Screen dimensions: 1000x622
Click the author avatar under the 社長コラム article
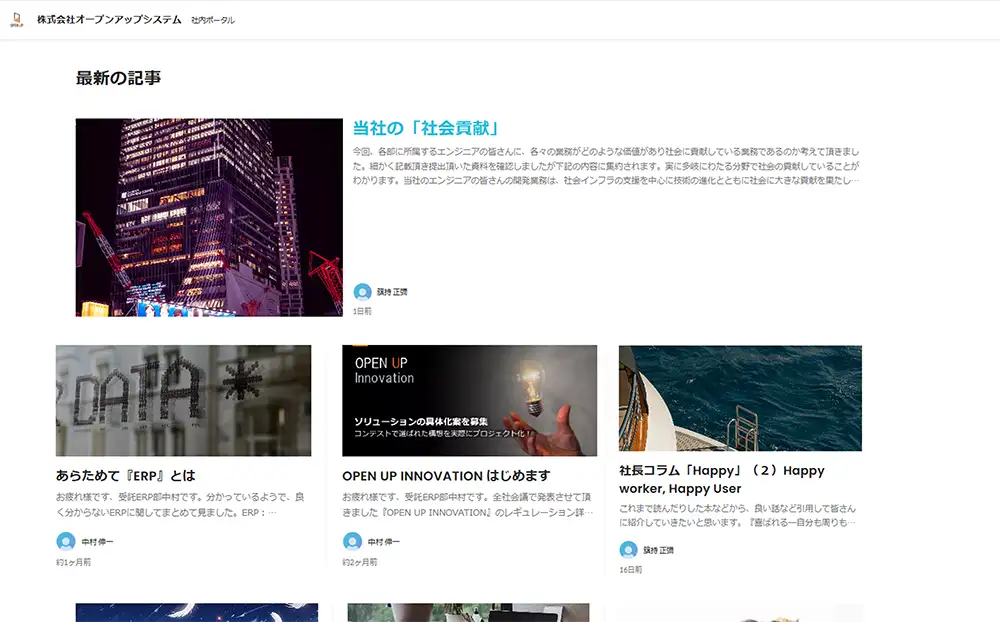(628, 550)
